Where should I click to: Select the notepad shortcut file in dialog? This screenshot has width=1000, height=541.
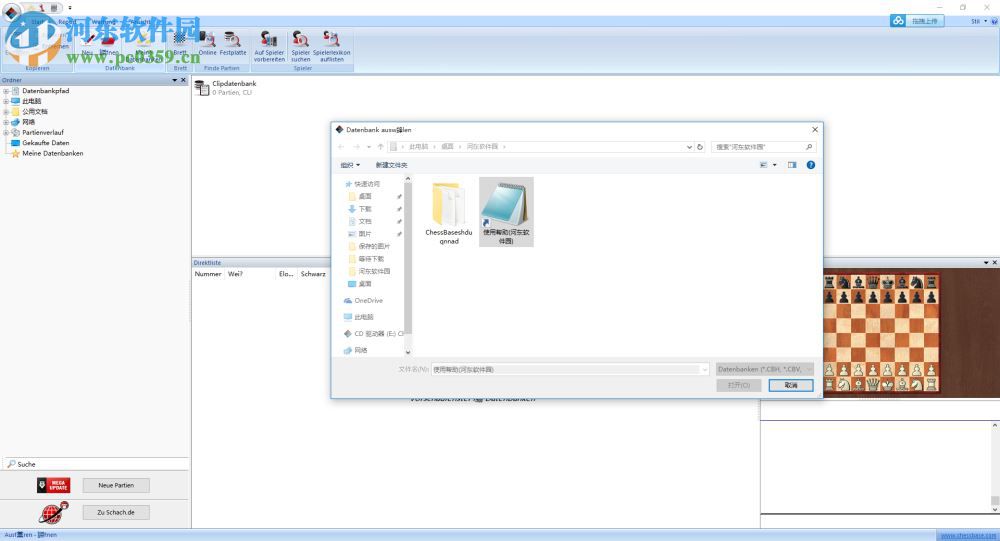(506, 212)
